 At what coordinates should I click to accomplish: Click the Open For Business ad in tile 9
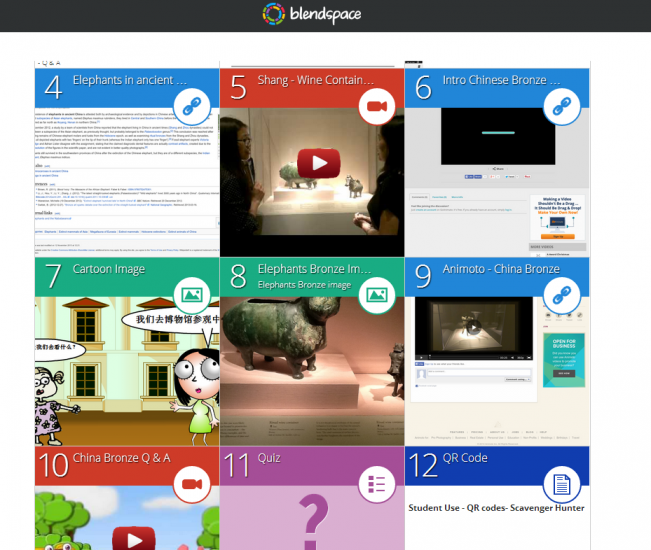coord(564,360)
